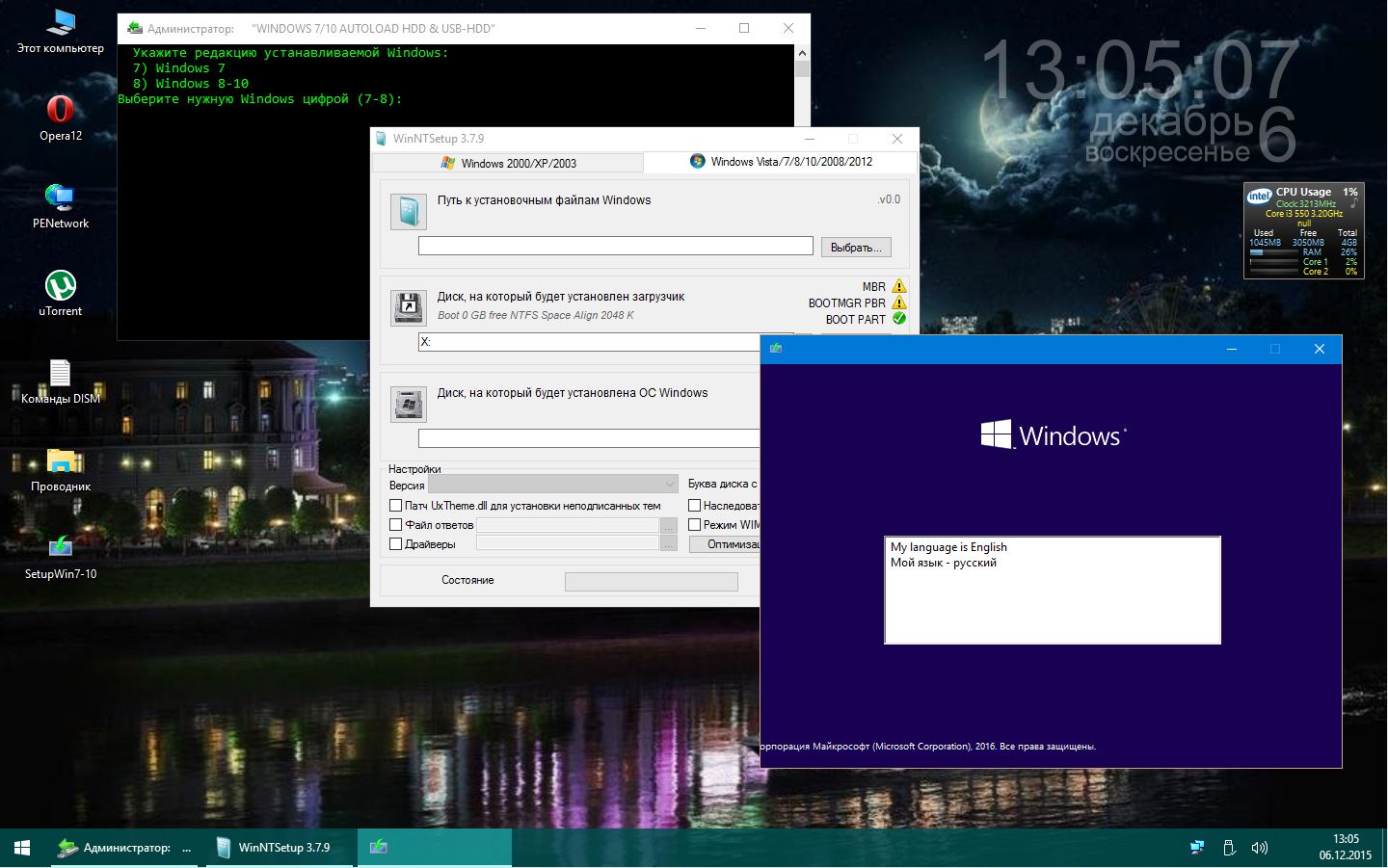Open the Версия dropdown list
The height and width of the screenshot is (868, 1388).
553,484
